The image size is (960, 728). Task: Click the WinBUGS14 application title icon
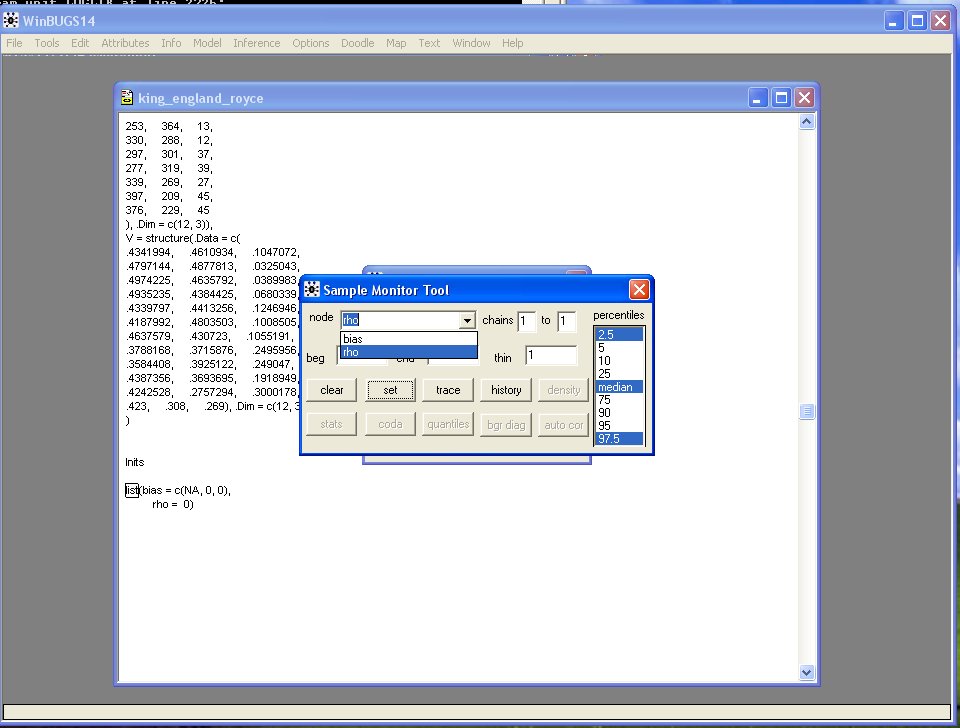click(11, 20)
